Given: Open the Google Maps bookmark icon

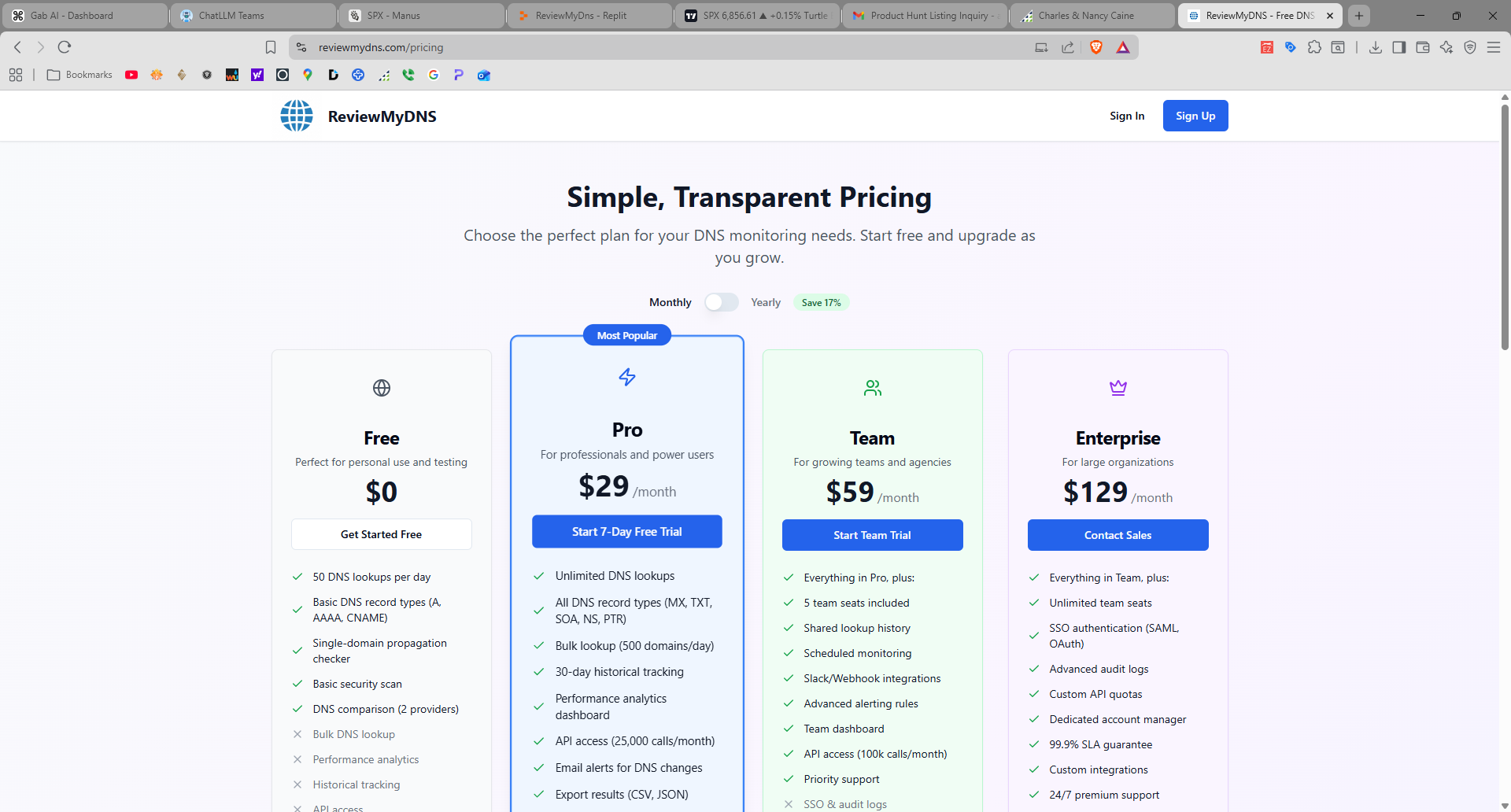Looking at the screenshot, I should pos(307,75).
